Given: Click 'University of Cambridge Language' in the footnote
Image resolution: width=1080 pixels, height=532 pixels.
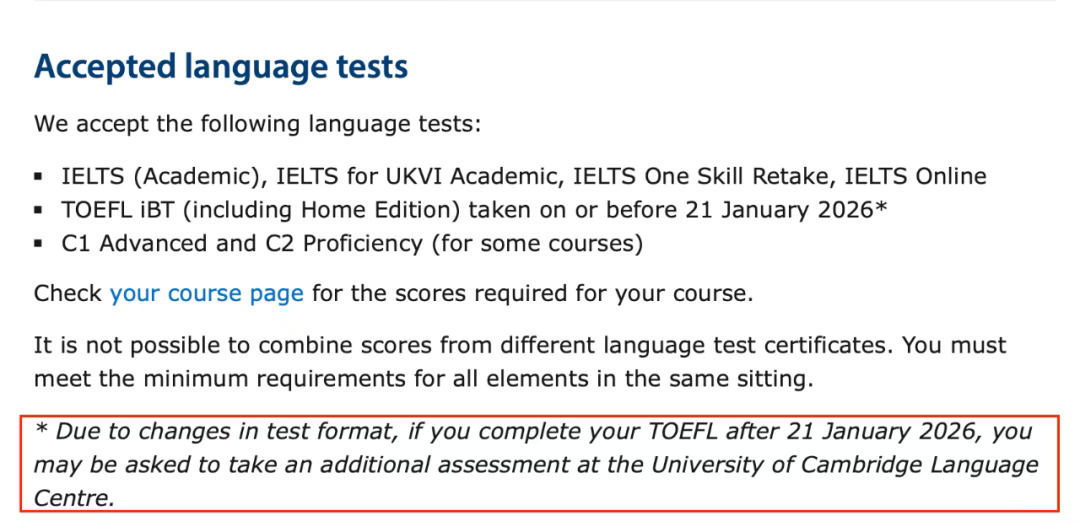Looking at the screenshot, I should pos(845,466).
